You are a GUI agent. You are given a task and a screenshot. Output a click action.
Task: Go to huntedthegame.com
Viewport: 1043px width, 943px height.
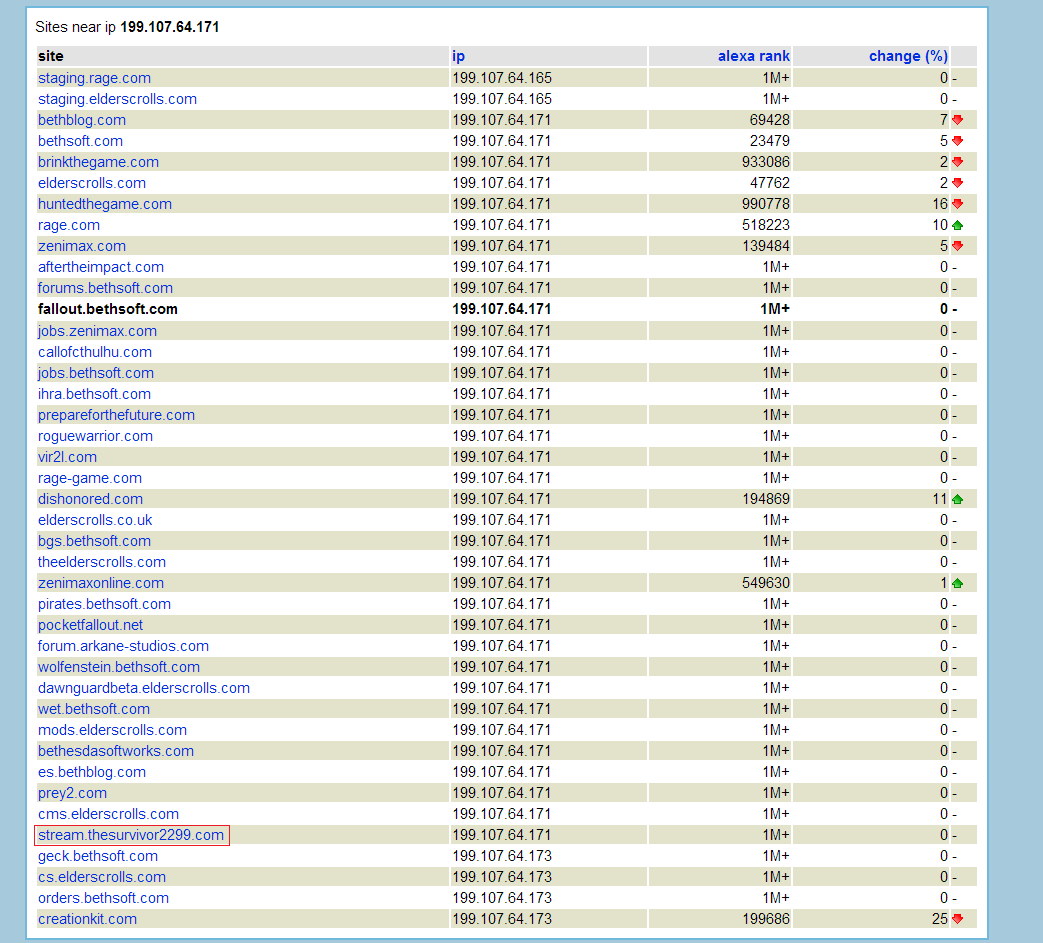tap(104, 204)
